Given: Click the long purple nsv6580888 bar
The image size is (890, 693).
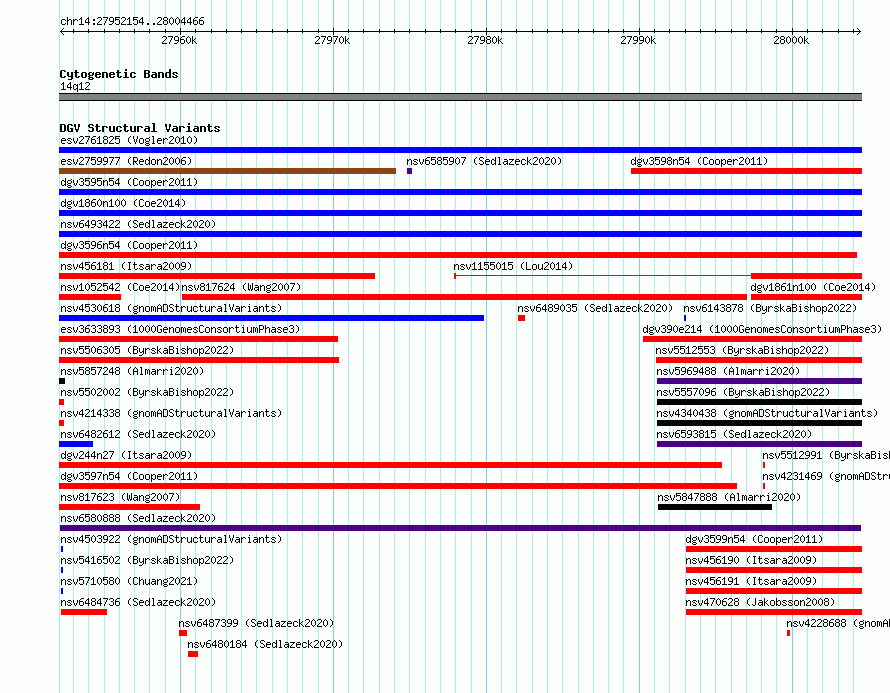Looking at the screenshot, I should [x=460, y=528].
